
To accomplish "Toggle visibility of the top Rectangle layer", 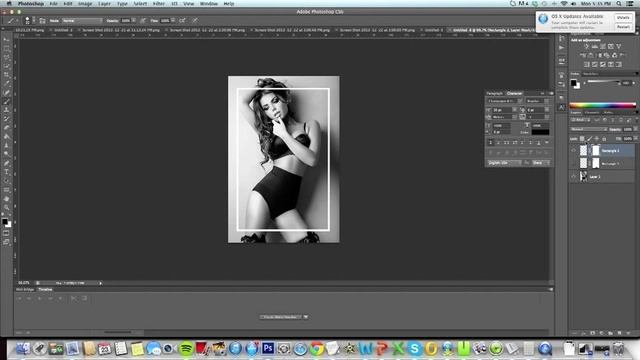I will [x=573, y=151].
